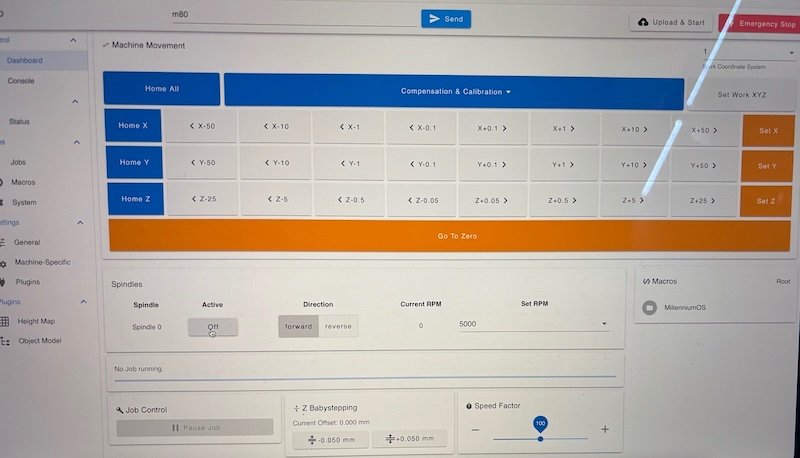
Task: Click the General settings sliders icon
Action: tap(3, 243)
